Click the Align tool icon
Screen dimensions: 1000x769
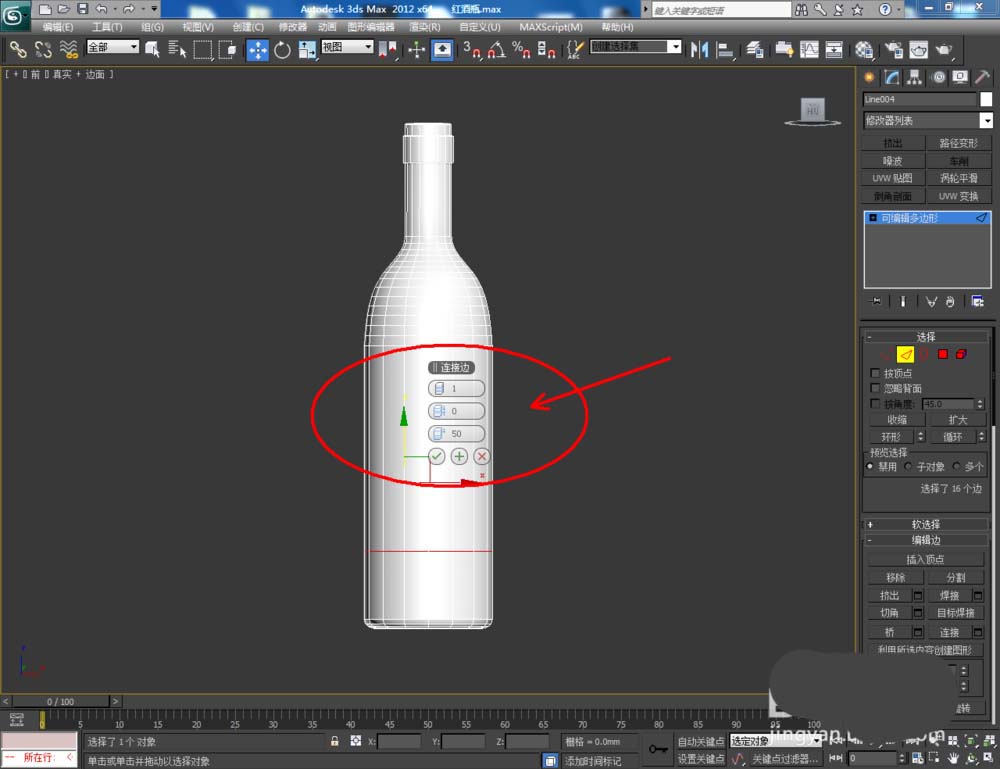724,49
